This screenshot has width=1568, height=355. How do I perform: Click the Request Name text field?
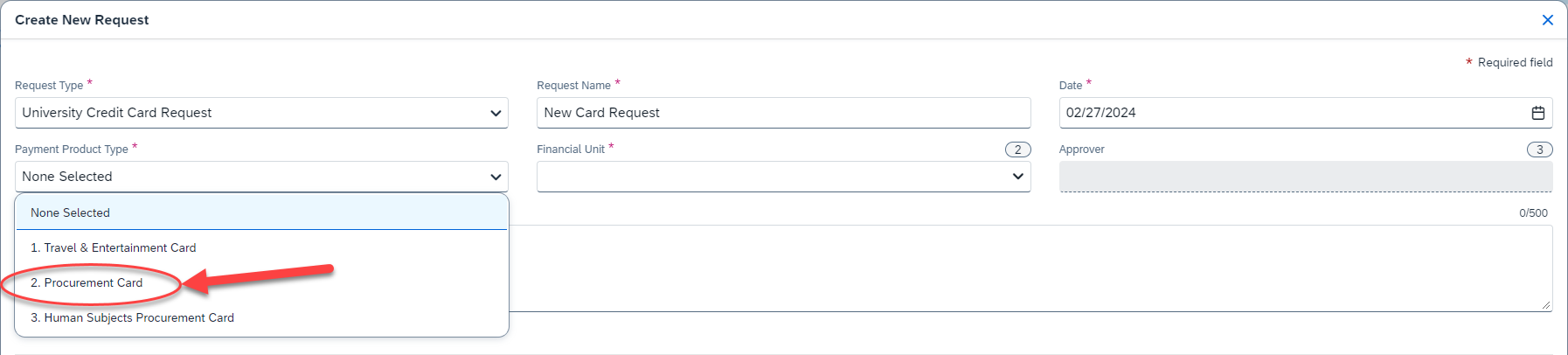pyautogui.click(x=783, y=113)
